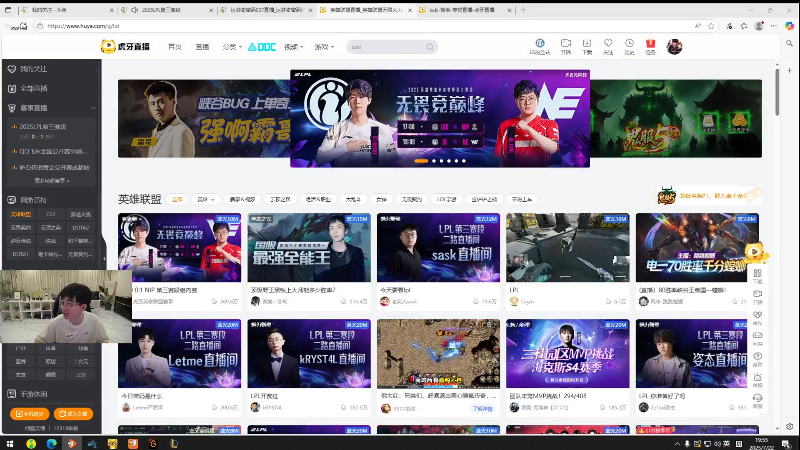Image resolution: width=800 pixels, height=450 pixels.
Task: Show hidden system tray icons chevron
Action: click(x=677, y=443)
